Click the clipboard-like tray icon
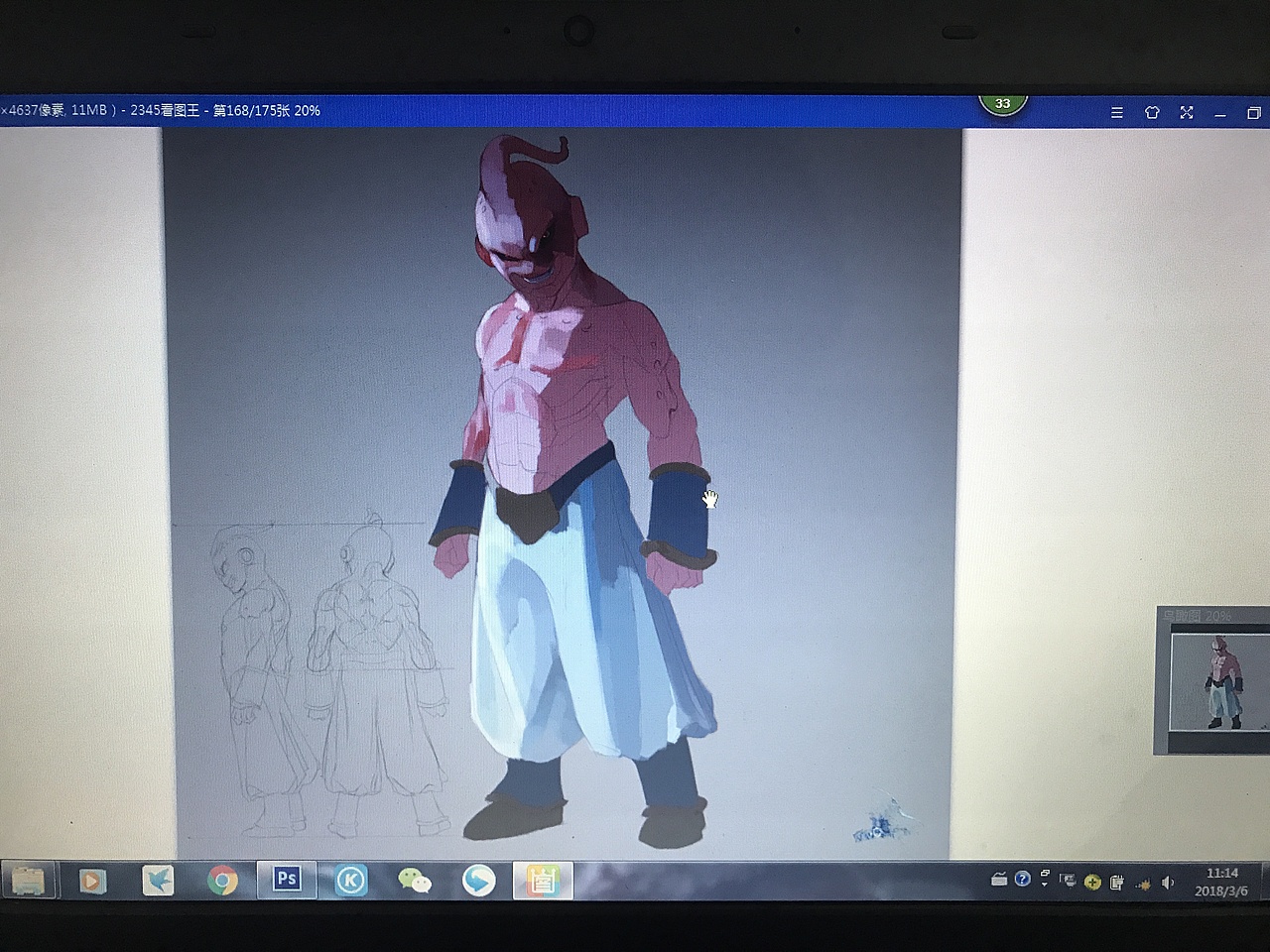1270x952 pixels. [1116, 883]
